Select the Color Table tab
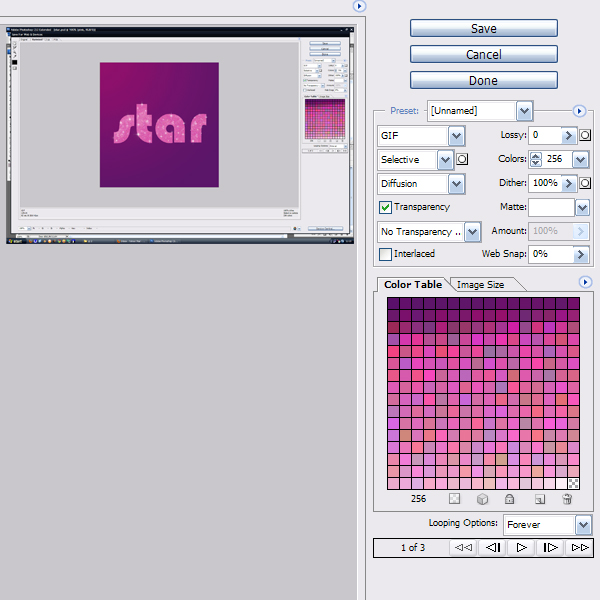 click(x=413, y=284)
